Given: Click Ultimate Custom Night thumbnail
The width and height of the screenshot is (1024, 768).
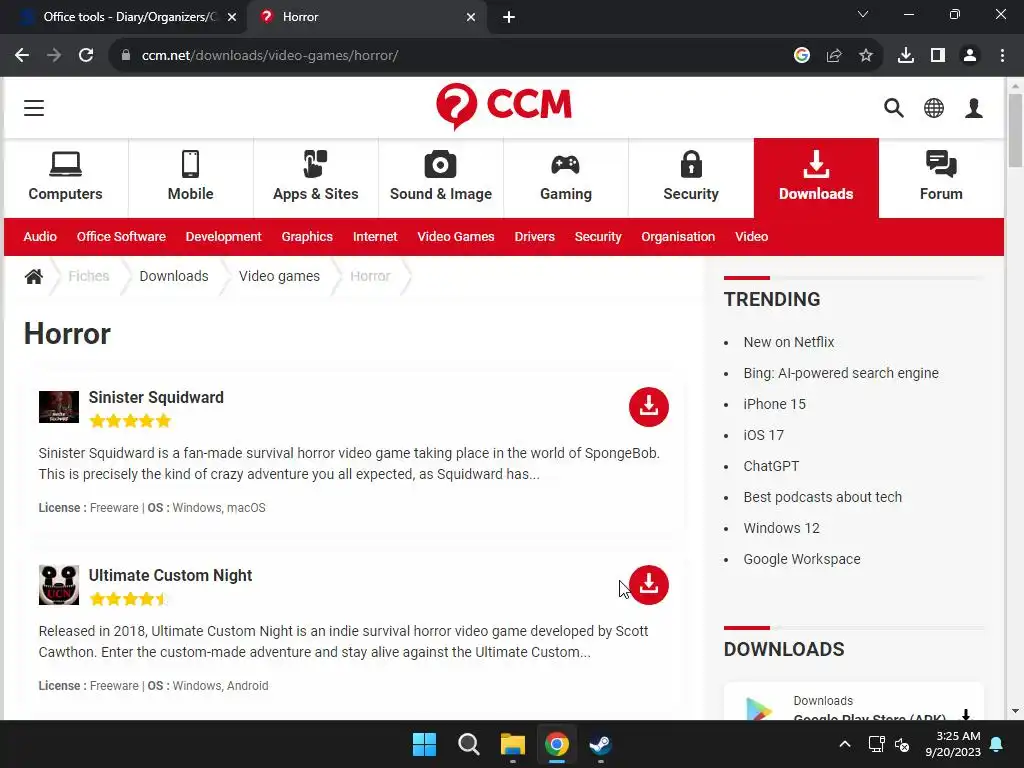Looking at the screenshot, I should (x=59, y=585).
